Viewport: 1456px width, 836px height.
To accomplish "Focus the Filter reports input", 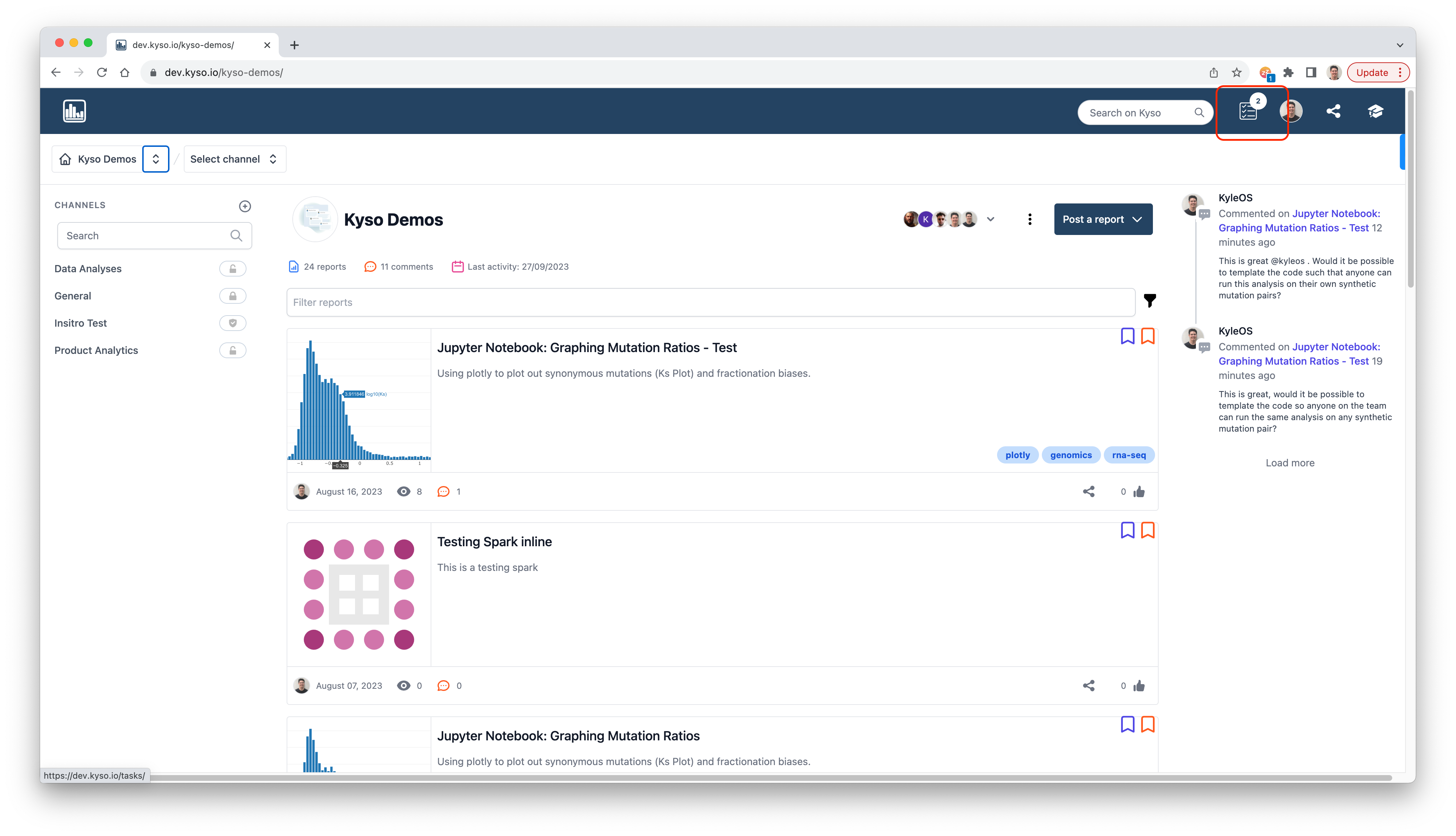I will pos(711,302).
